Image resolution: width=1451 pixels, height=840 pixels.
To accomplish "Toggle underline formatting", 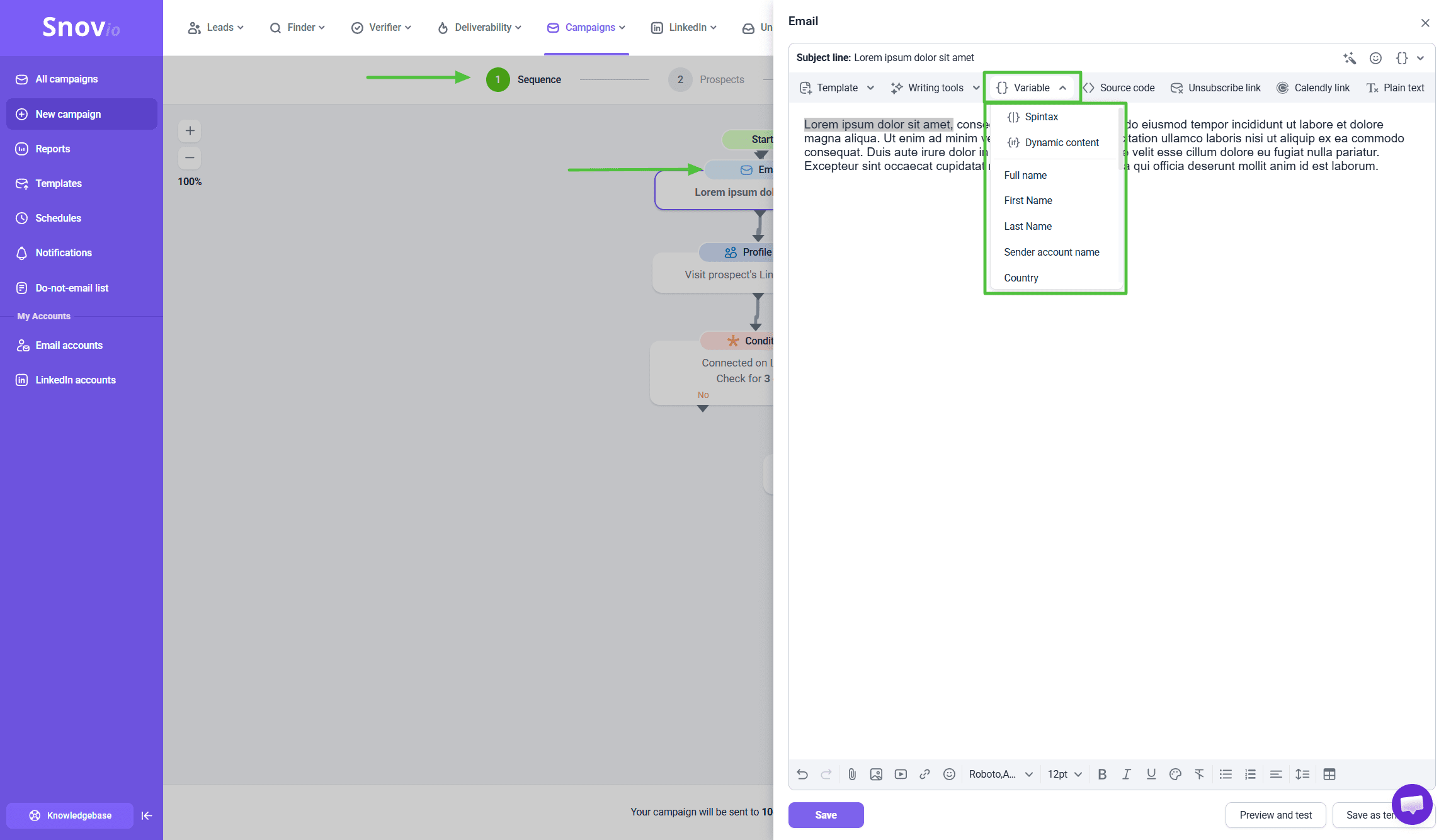I will [1151, 775].
